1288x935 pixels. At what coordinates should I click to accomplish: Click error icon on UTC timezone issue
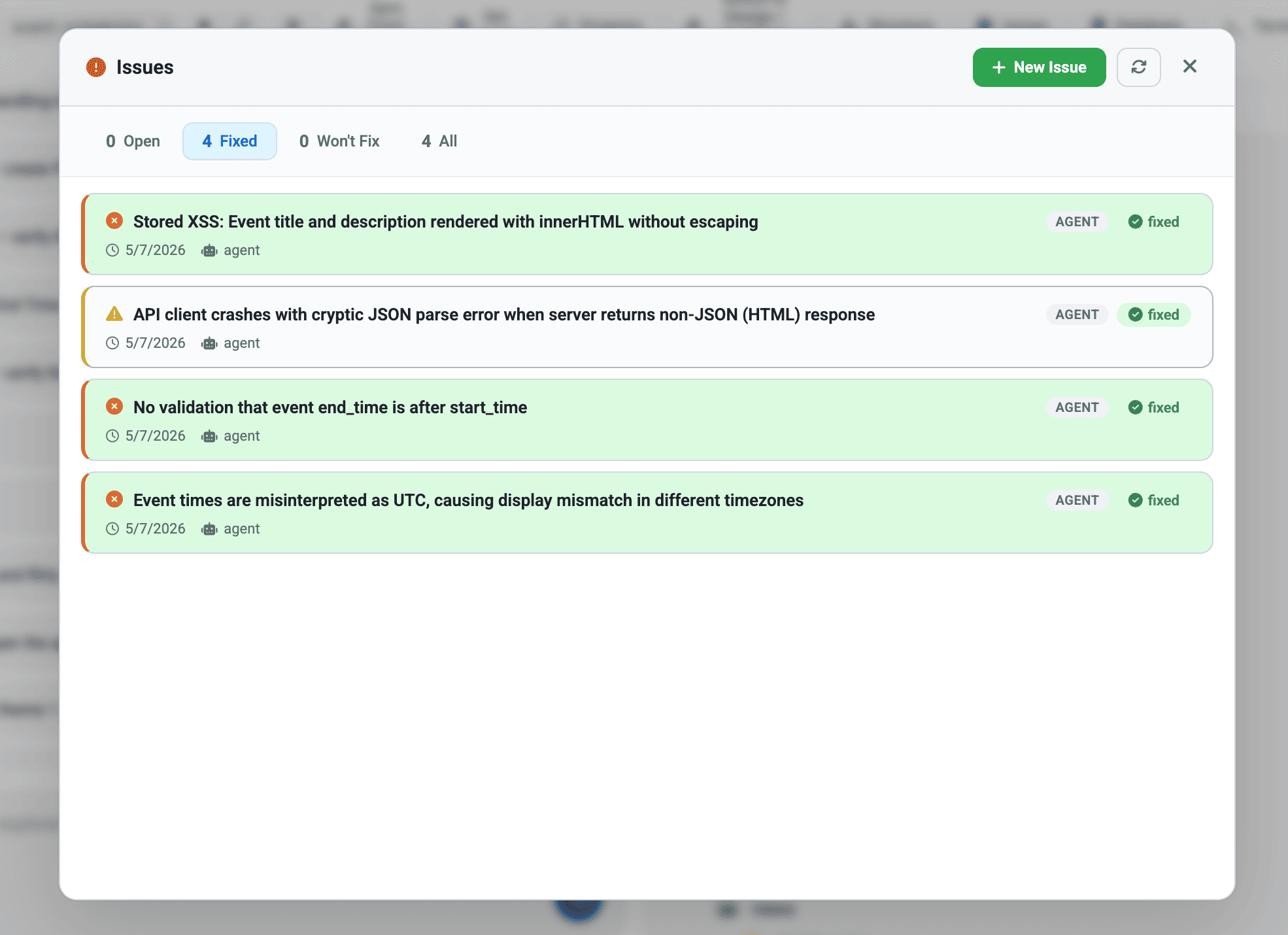tap(114, 500)
